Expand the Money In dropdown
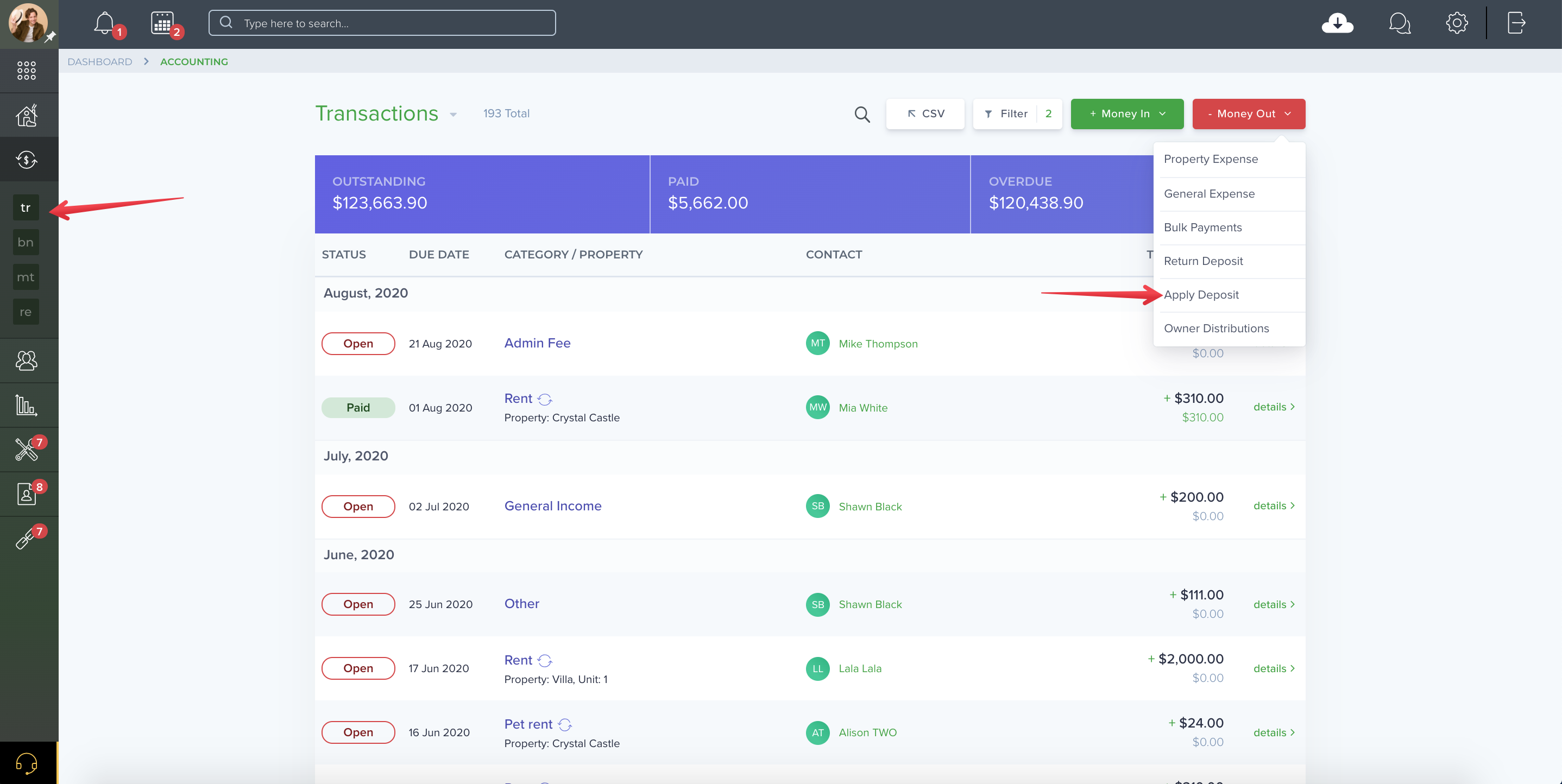Image resolution: width=1562 pixels, height=784 pixels. pos(1127,114)
